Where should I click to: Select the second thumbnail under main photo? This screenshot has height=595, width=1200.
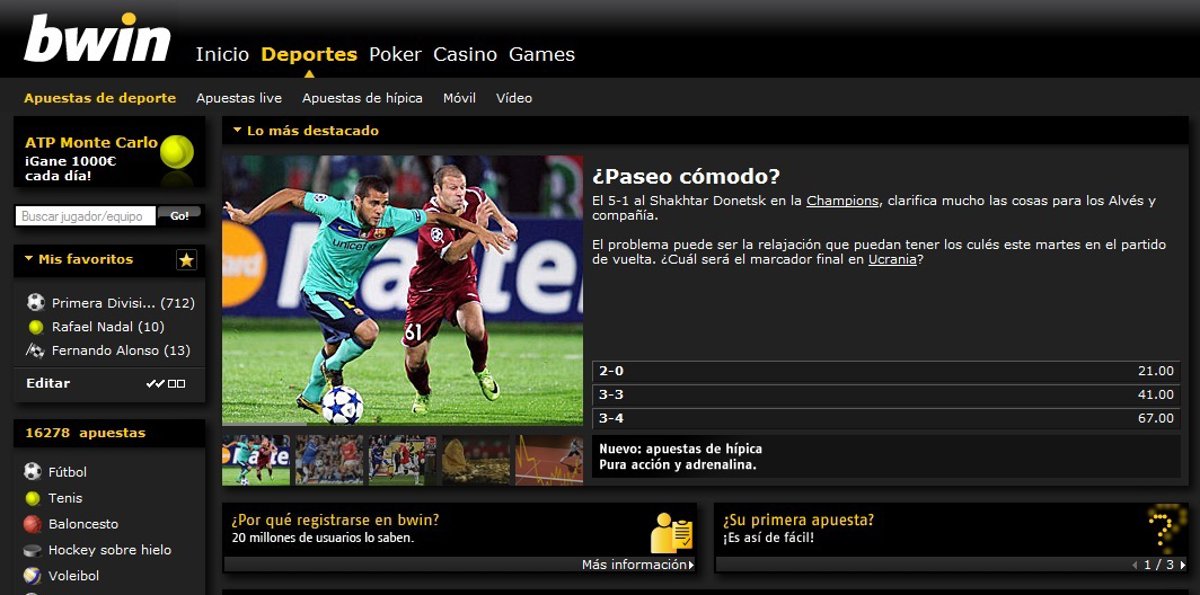coord(329,460)
